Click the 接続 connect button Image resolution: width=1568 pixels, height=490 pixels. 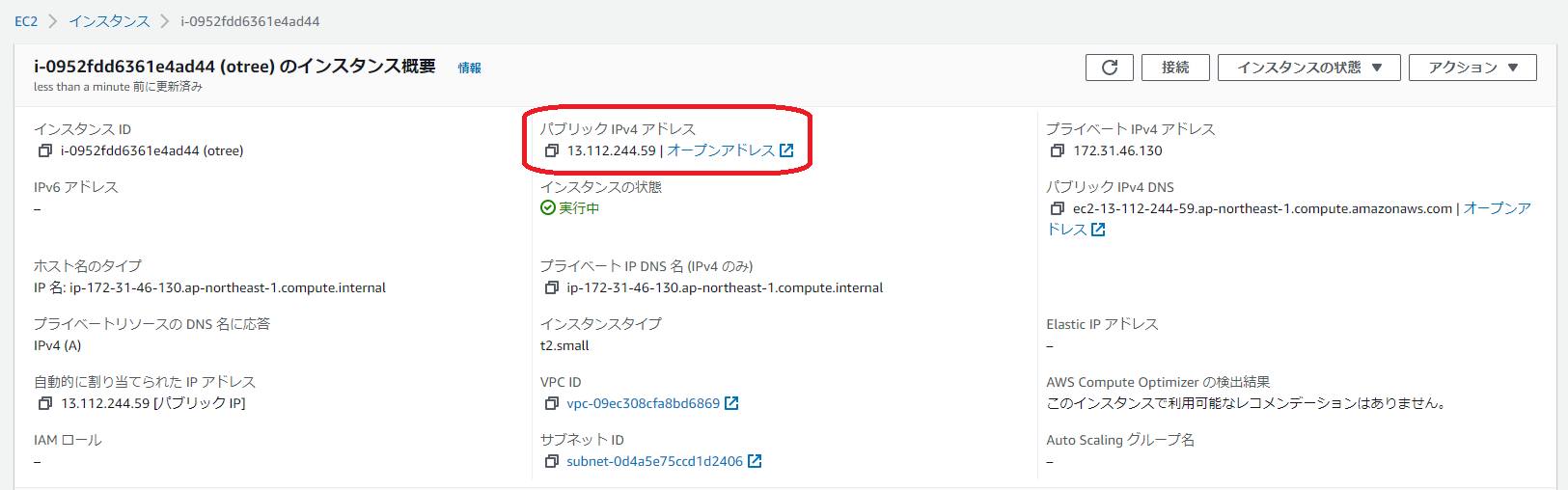(x=1175, y=68)
